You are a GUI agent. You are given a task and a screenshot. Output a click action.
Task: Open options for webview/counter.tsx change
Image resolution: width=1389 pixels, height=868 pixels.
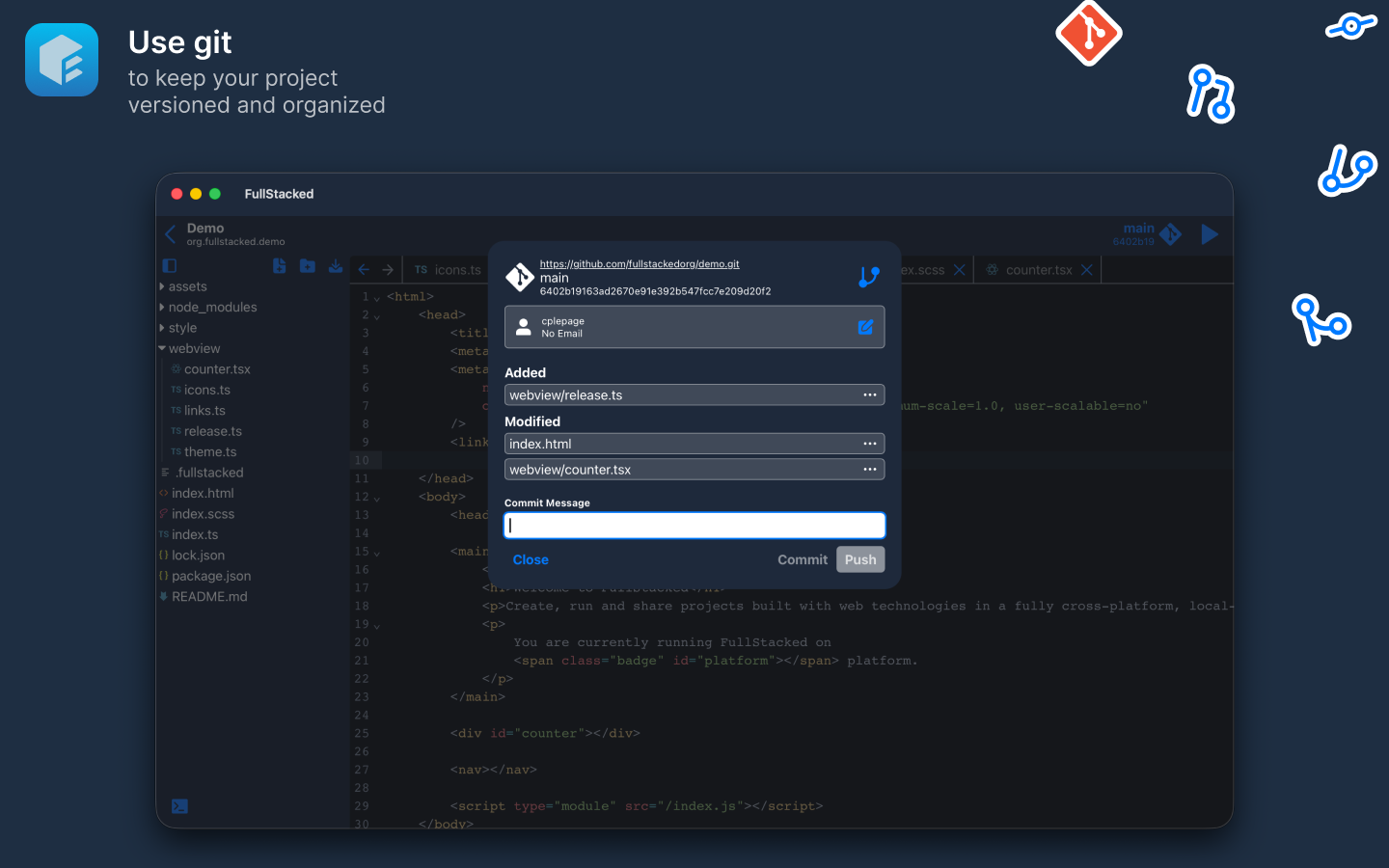click(x=870, y=470)
